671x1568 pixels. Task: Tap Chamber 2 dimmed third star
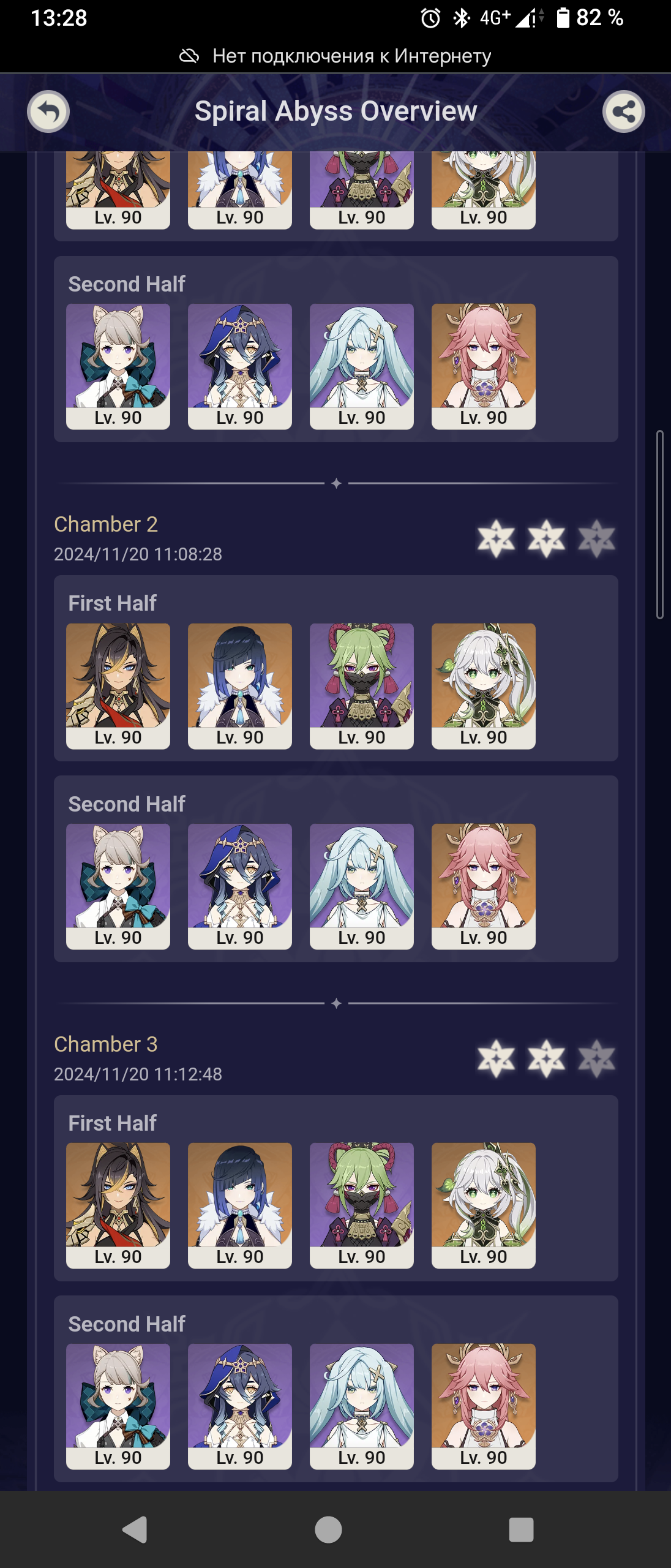click(596, 539)
